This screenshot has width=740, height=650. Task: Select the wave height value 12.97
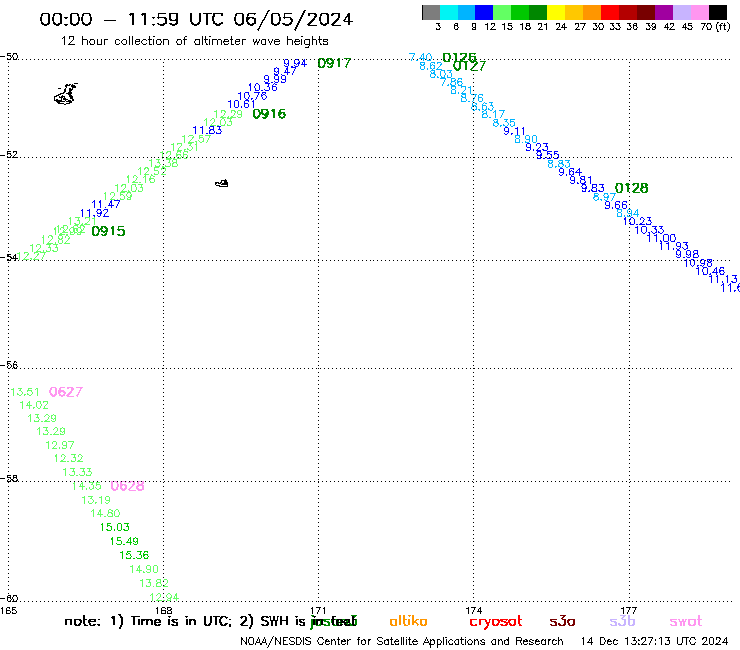(60, 445)
